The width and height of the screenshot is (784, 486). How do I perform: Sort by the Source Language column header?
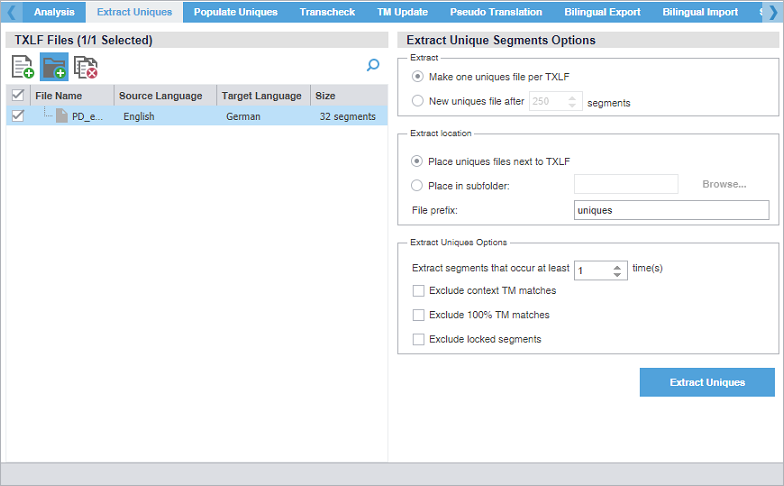160,96
